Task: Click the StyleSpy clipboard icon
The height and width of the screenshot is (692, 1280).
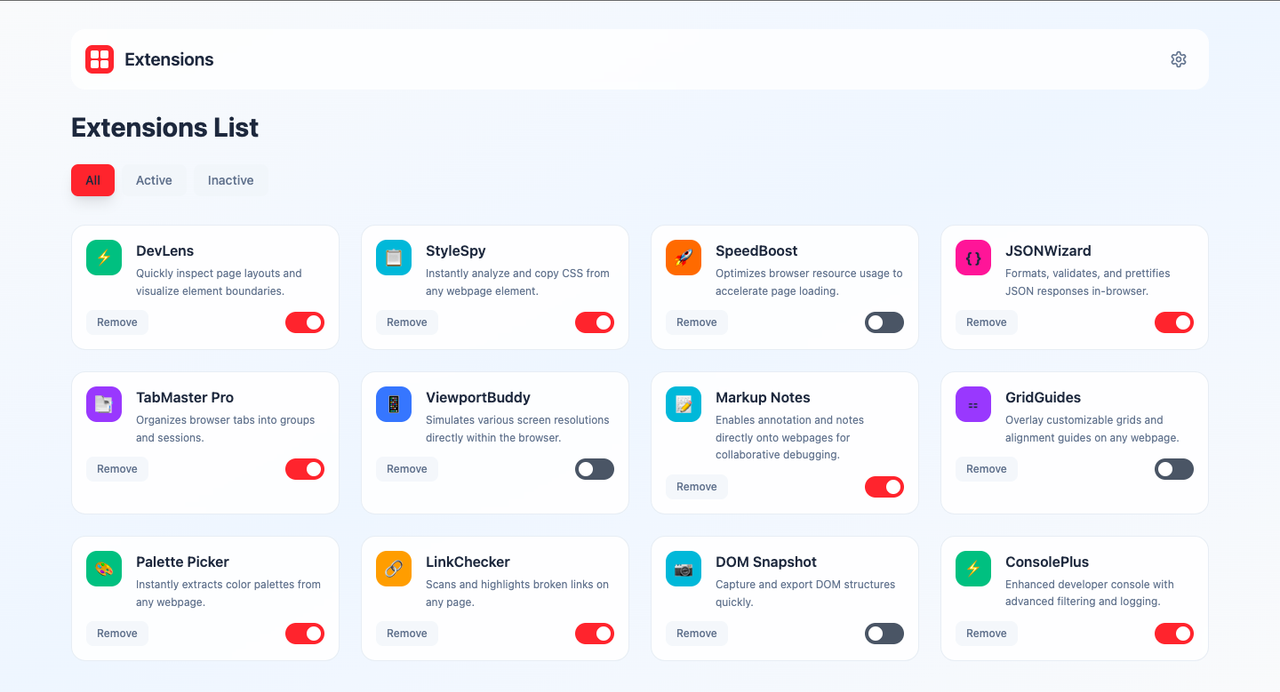Action: coord(394,258)
